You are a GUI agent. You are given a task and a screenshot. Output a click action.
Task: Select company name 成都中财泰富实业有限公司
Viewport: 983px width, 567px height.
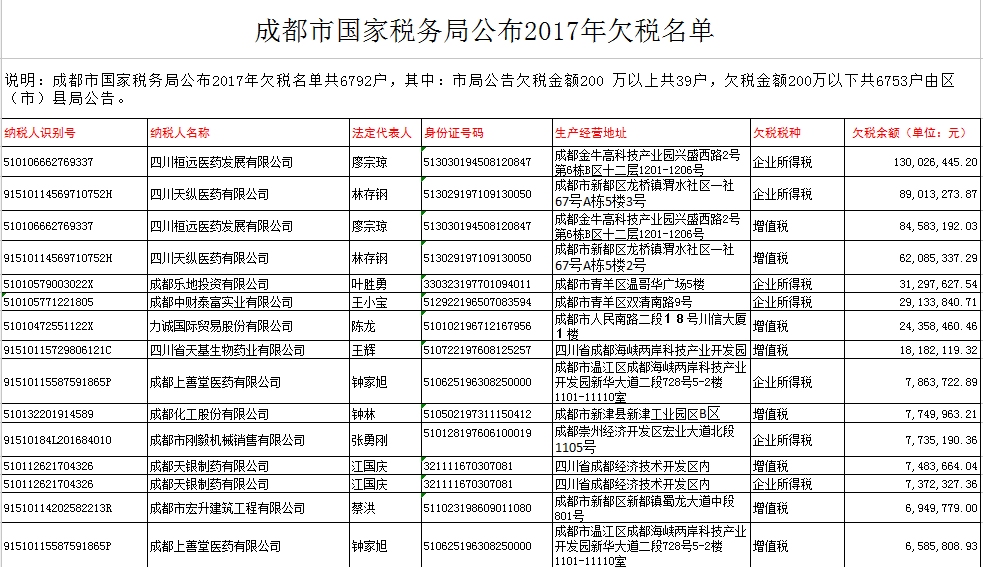coord(221,302)
